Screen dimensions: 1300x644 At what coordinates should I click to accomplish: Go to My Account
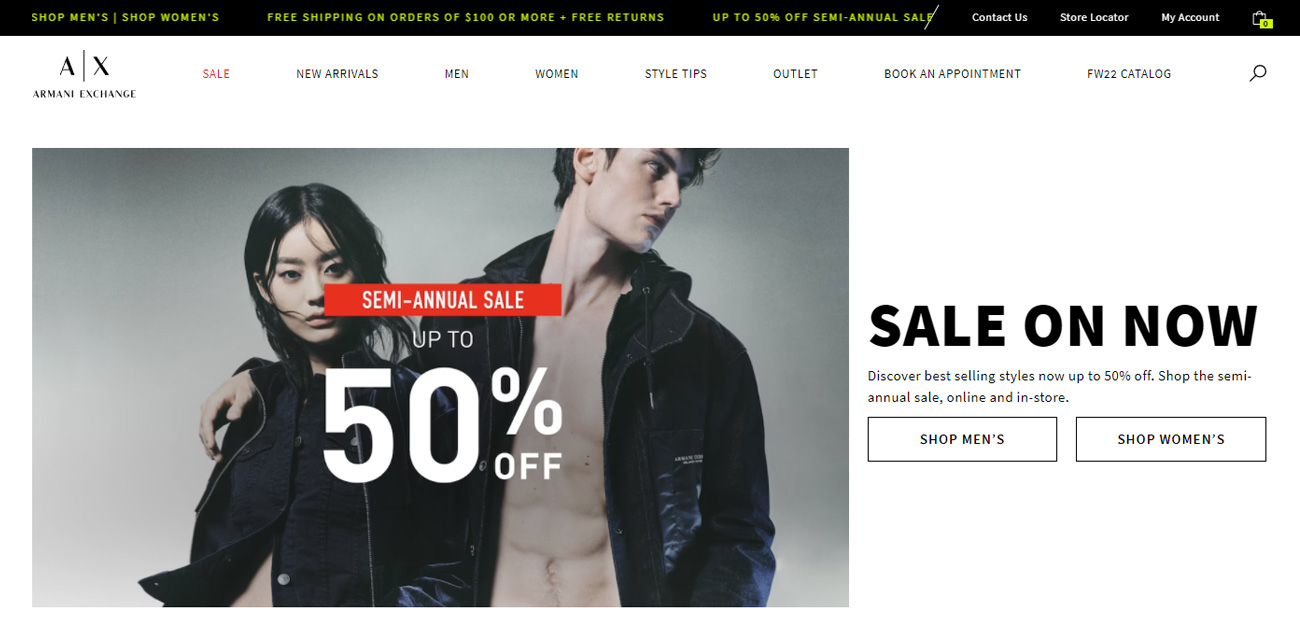tap(1190, 18)
